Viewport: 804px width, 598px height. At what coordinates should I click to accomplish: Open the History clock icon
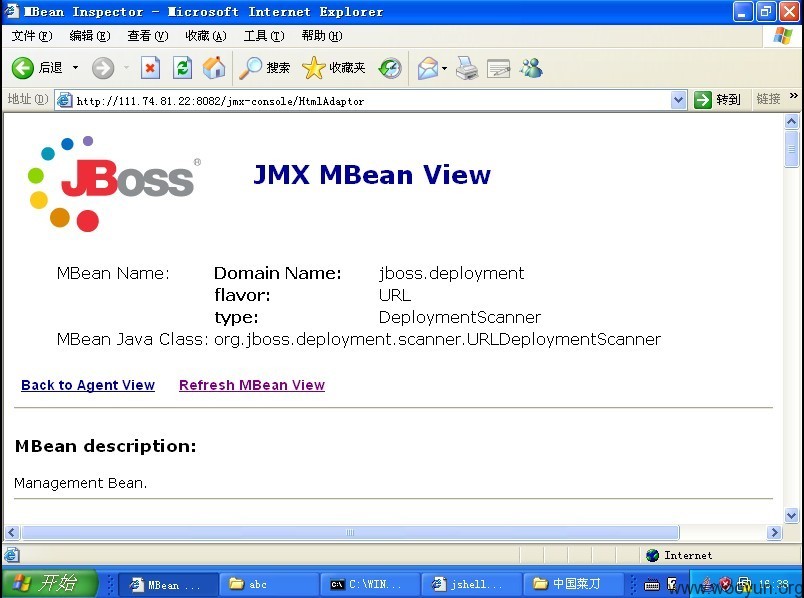pyautogui.click(x=390, y=68)
